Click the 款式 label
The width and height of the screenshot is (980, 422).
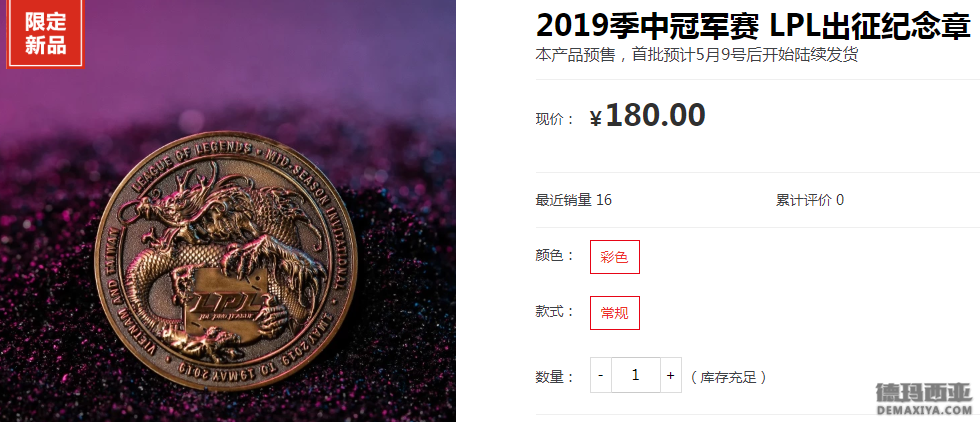[554, 311]
